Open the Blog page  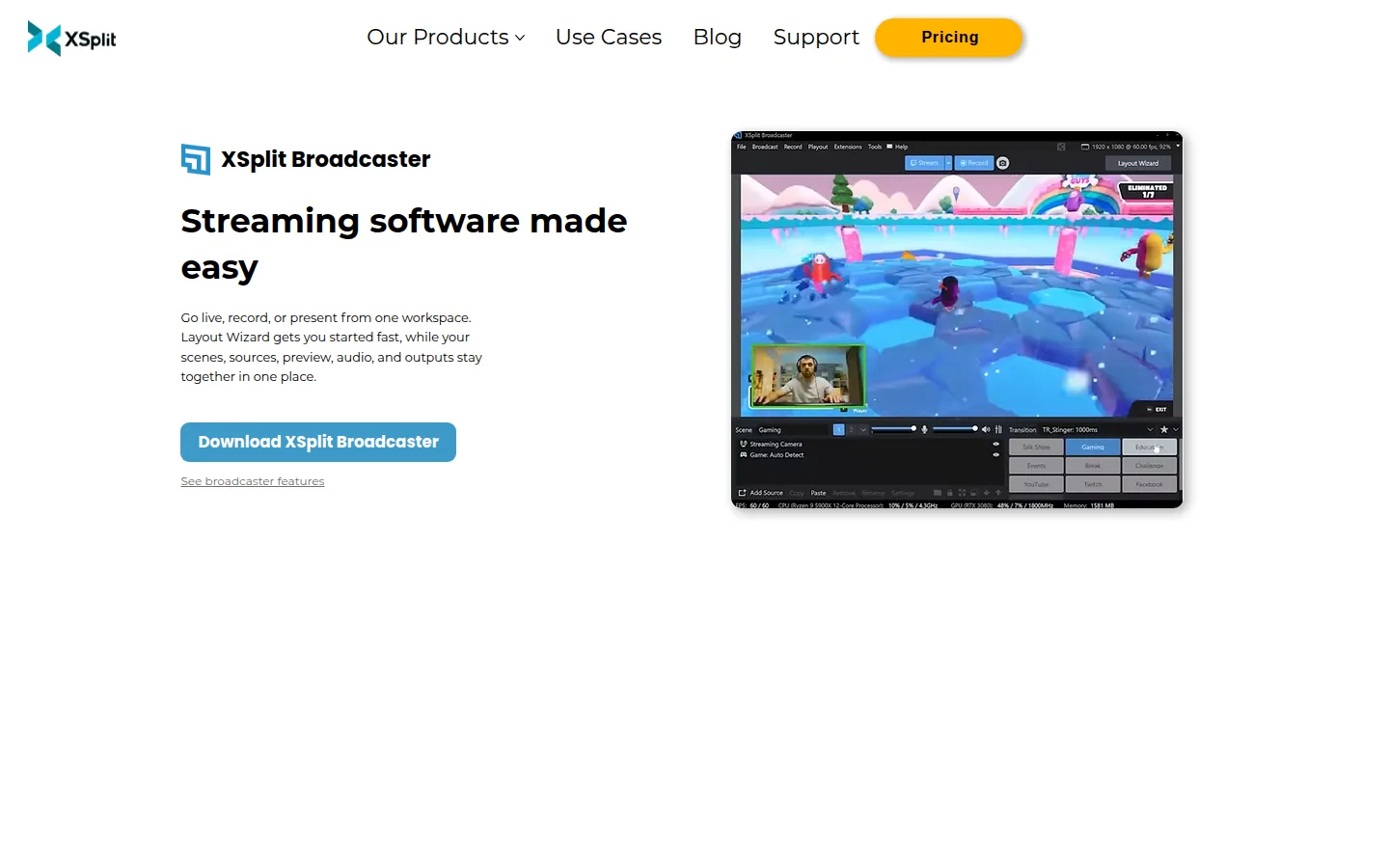point(718,37)
